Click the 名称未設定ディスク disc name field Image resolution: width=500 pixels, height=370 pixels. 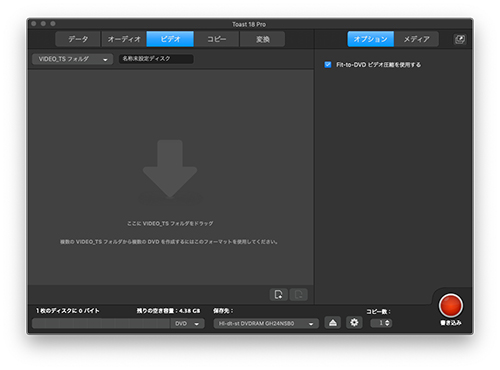(156, 59)
